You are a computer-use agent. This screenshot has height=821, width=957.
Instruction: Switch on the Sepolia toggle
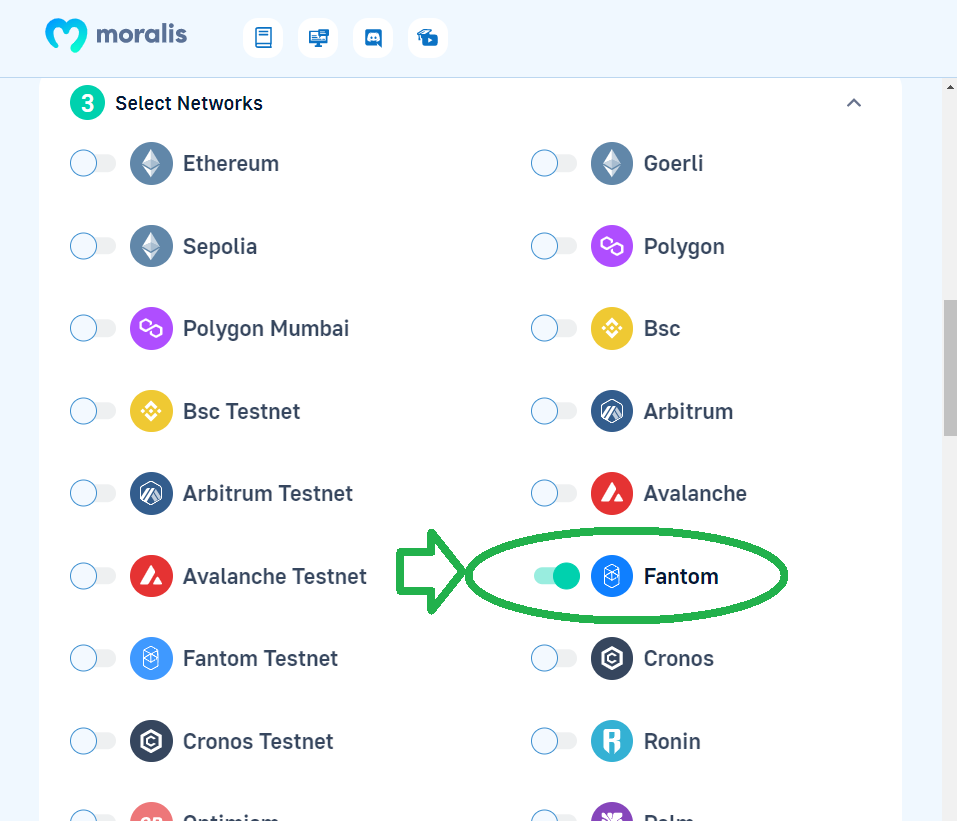tap(93, 246)
